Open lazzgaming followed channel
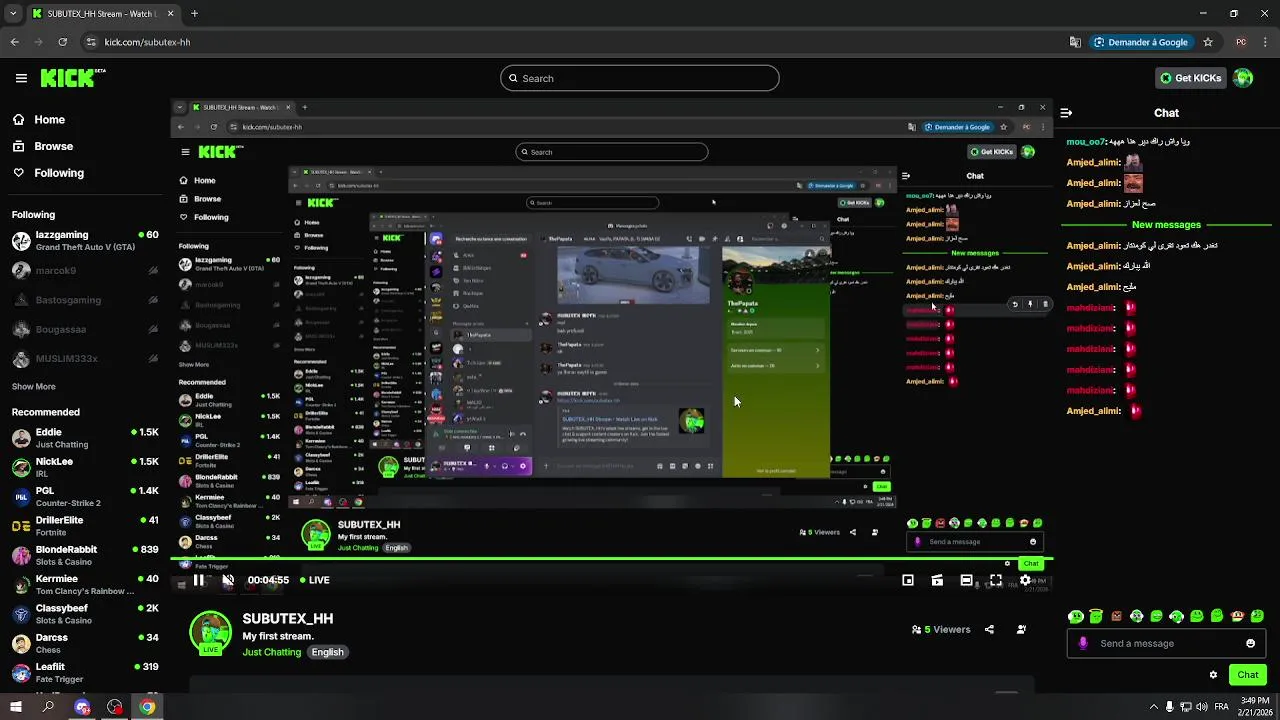 pos(85,241)
